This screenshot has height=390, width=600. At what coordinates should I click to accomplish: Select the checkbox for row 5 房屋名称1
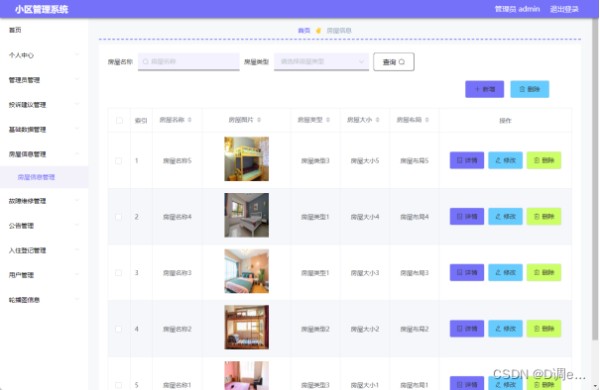coord(119,385)
